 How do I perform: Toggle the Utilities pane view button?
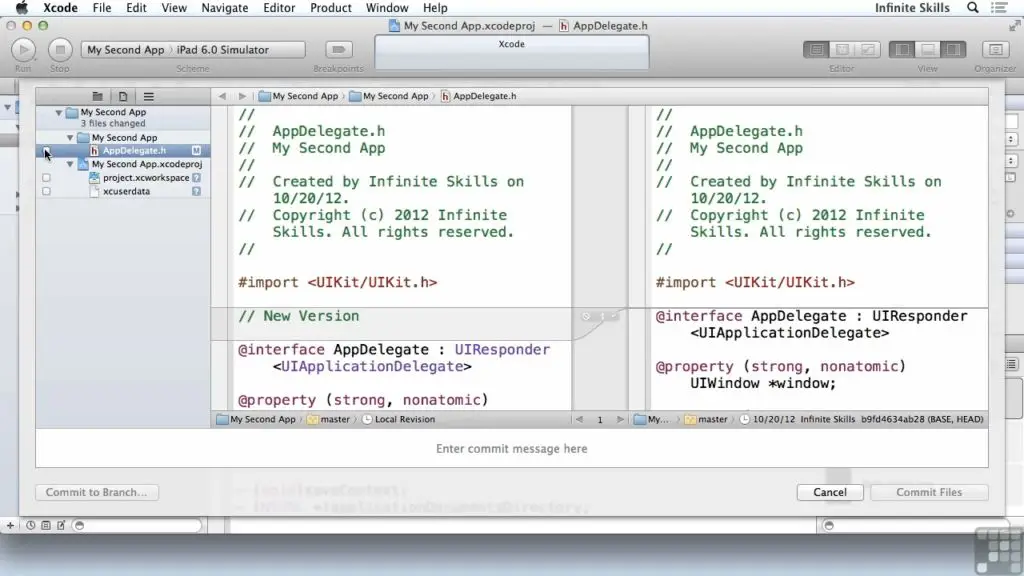click(953, 50)
